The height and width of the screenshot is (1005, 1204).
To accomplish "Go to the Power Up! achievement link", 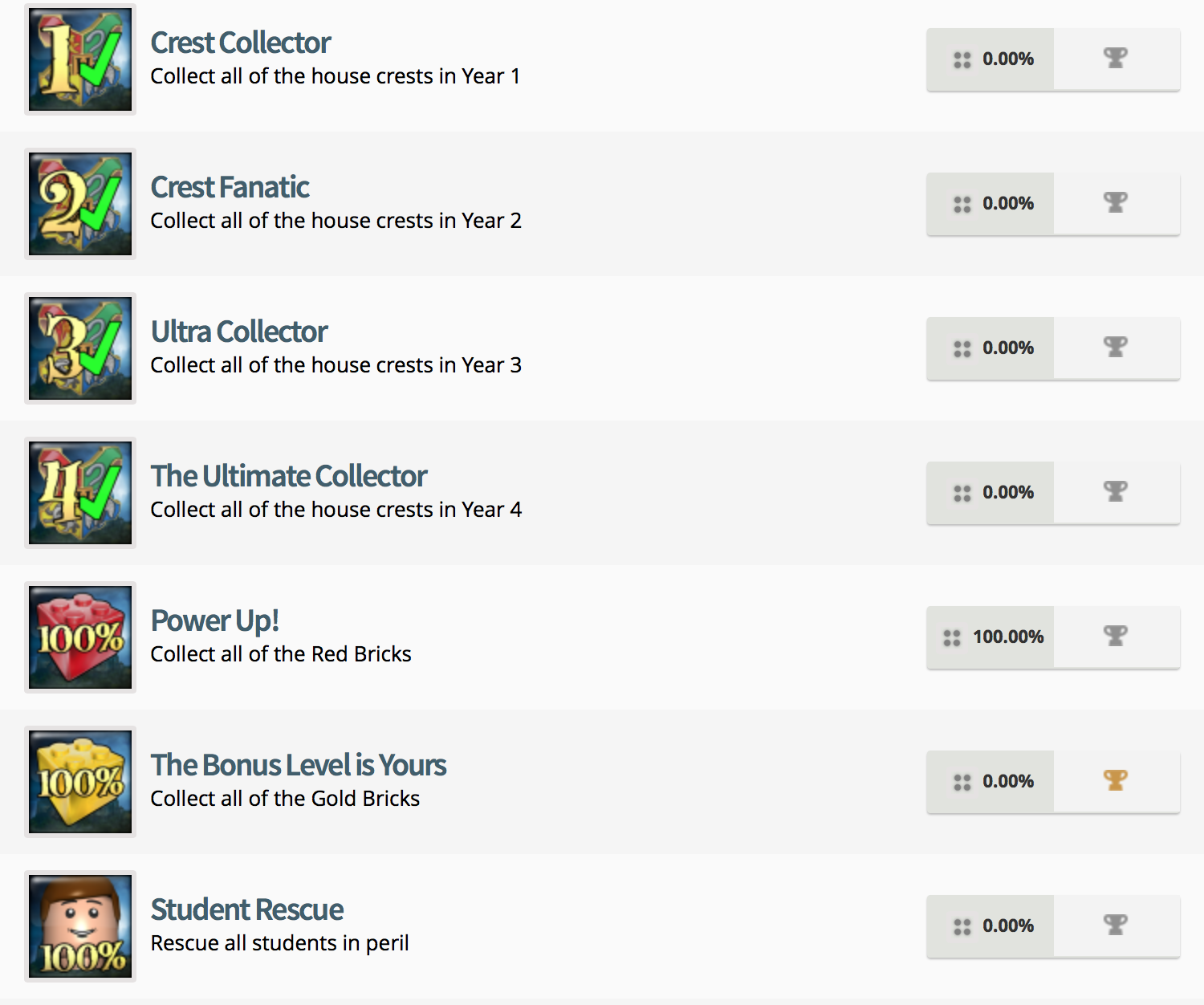I will (x=214, y=620).
